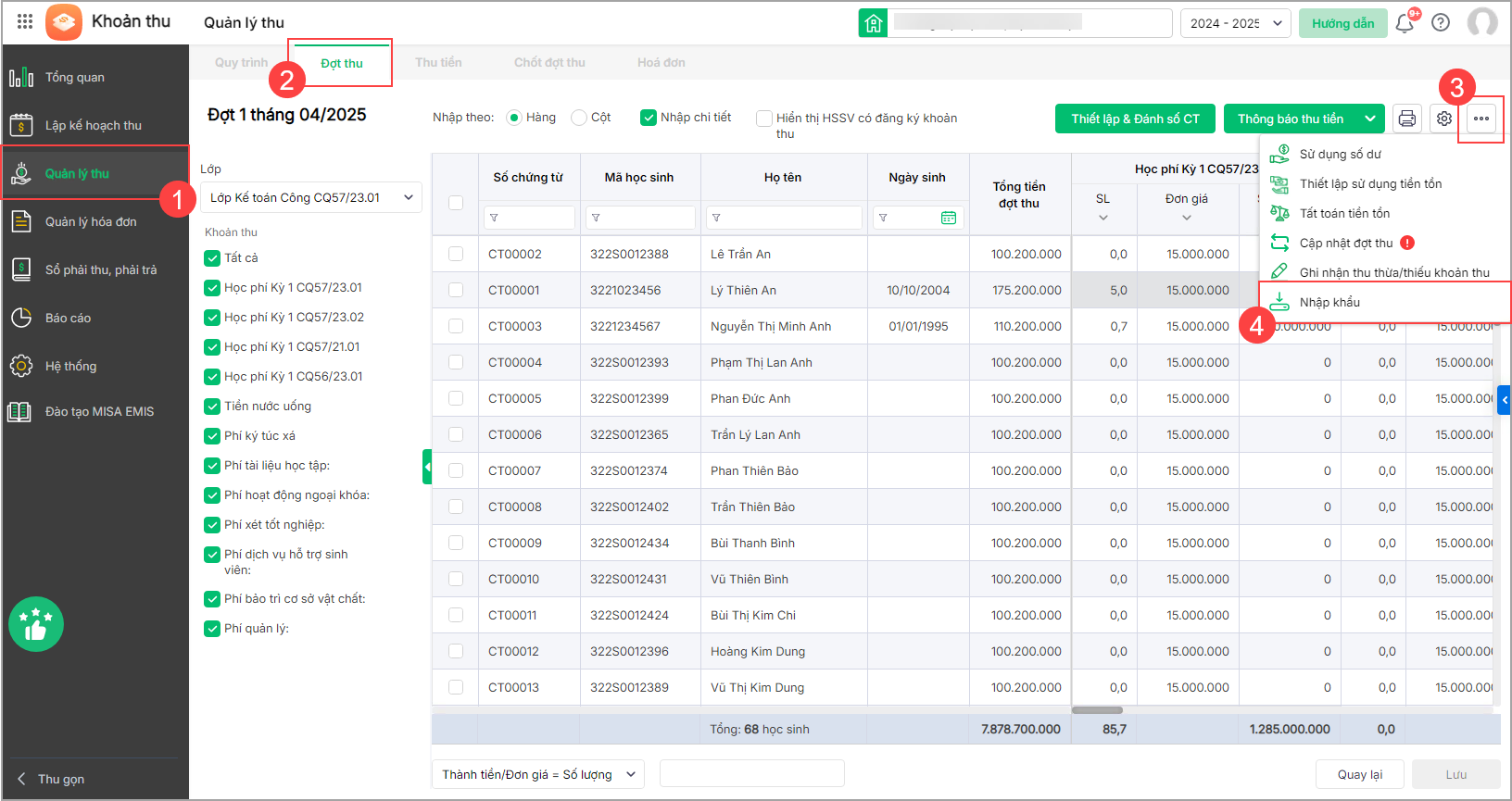
Task: Open the app launcher grid icon
Action: pos(25,21)
